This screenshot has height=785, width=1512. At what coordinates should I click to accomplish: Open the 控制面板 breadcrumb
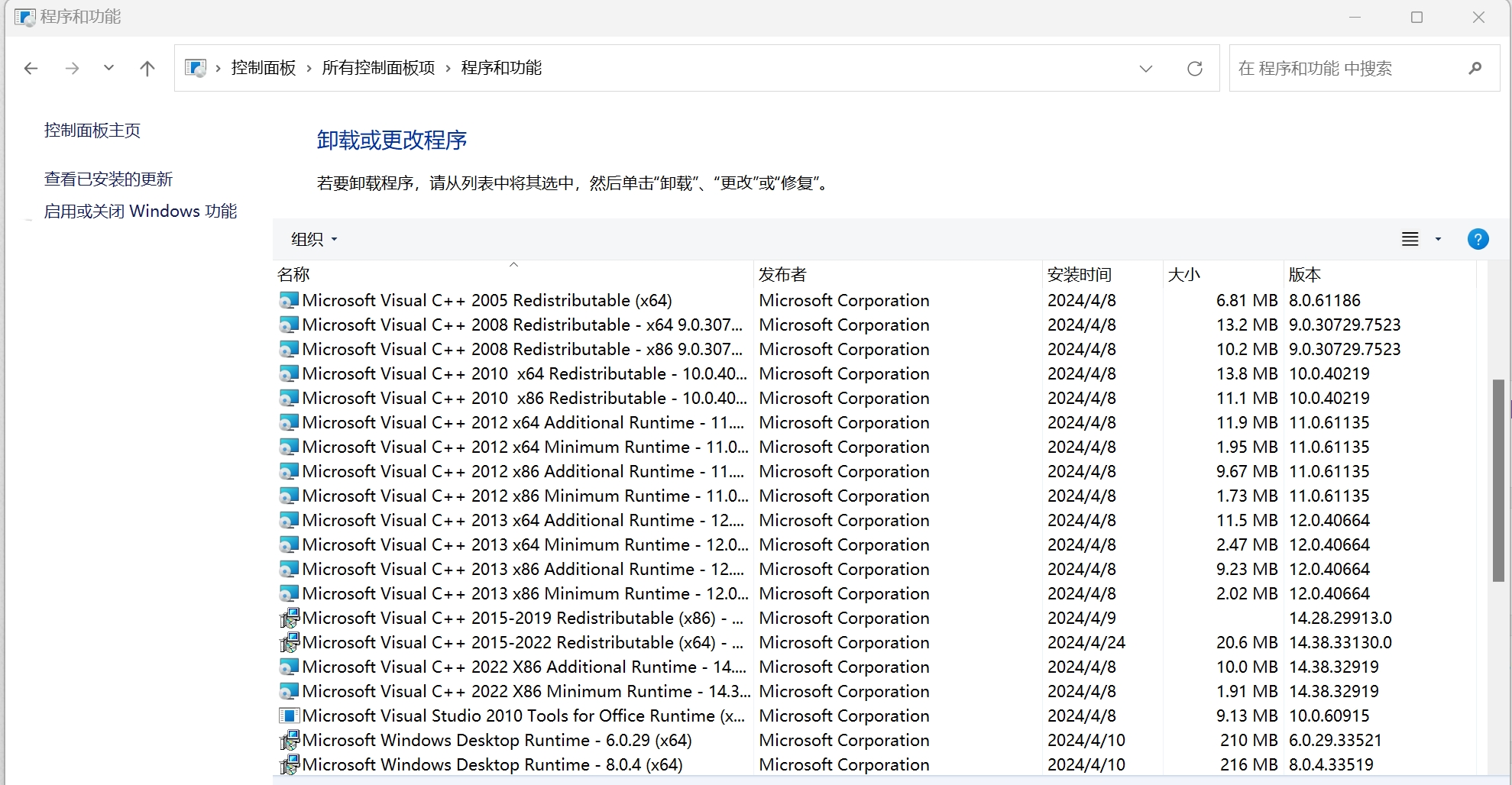[264, 68]
